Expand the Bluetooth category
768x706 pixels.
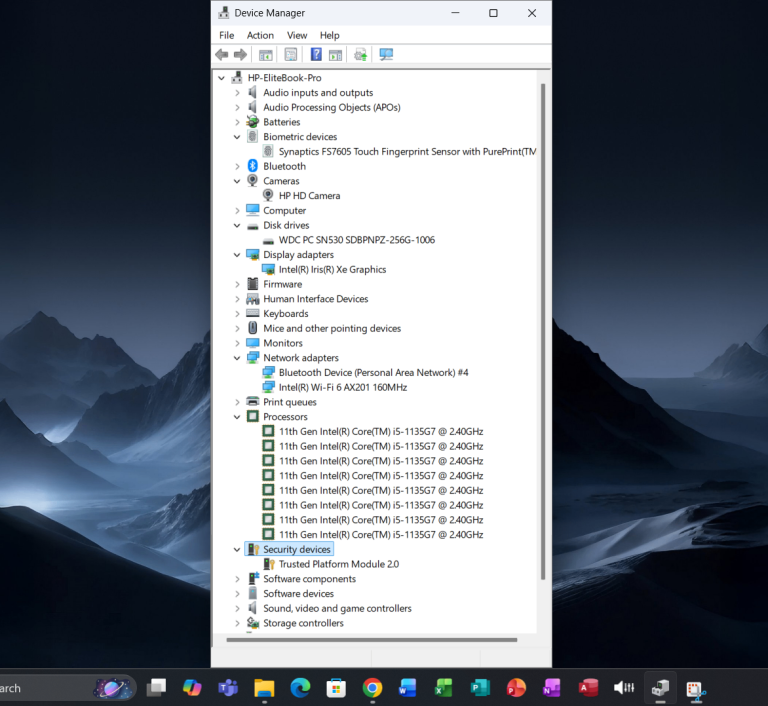[237, 167]
